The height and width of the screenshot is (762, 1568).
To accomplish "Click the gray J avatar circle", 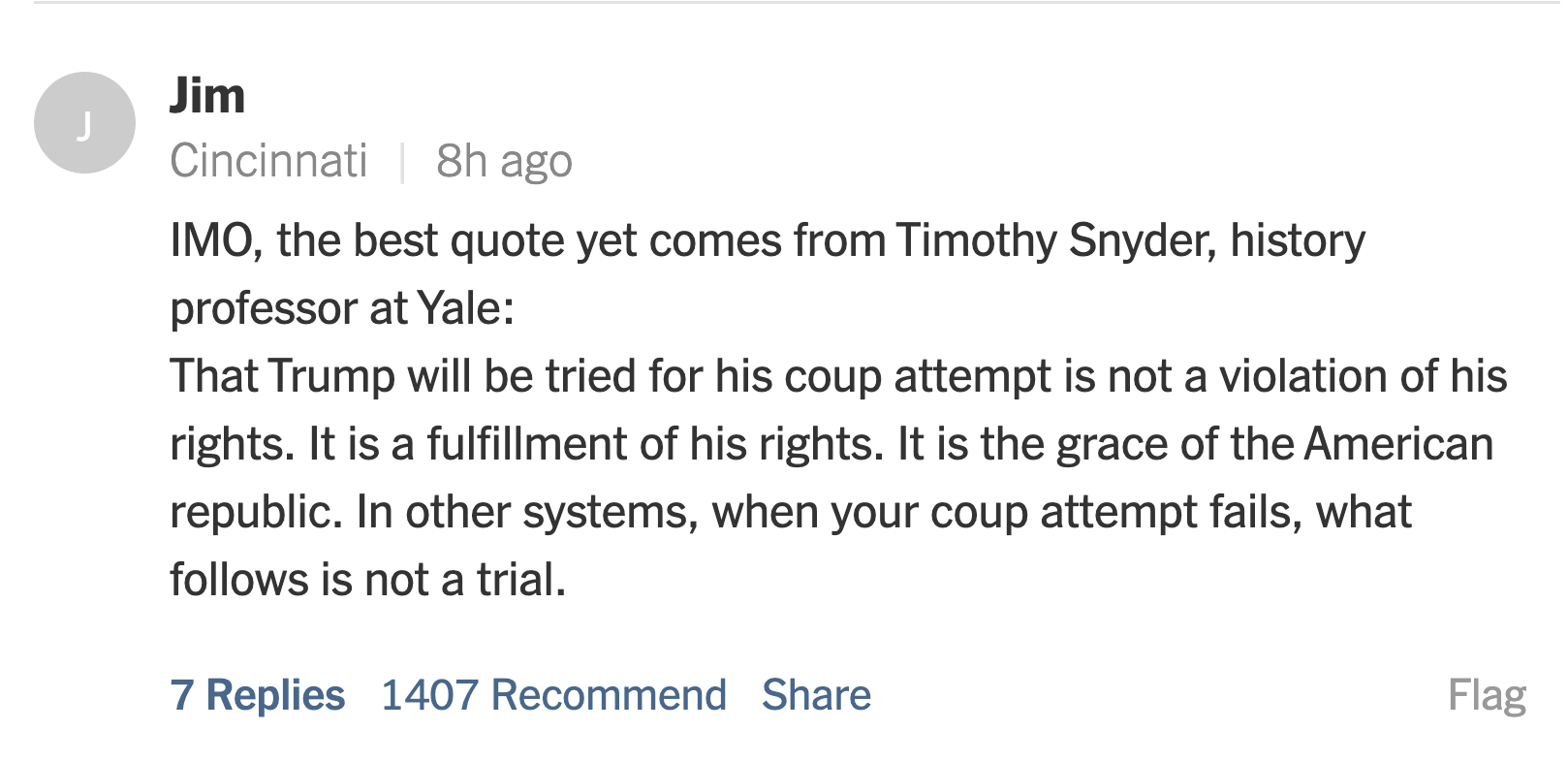I will (x=84, y=123).
